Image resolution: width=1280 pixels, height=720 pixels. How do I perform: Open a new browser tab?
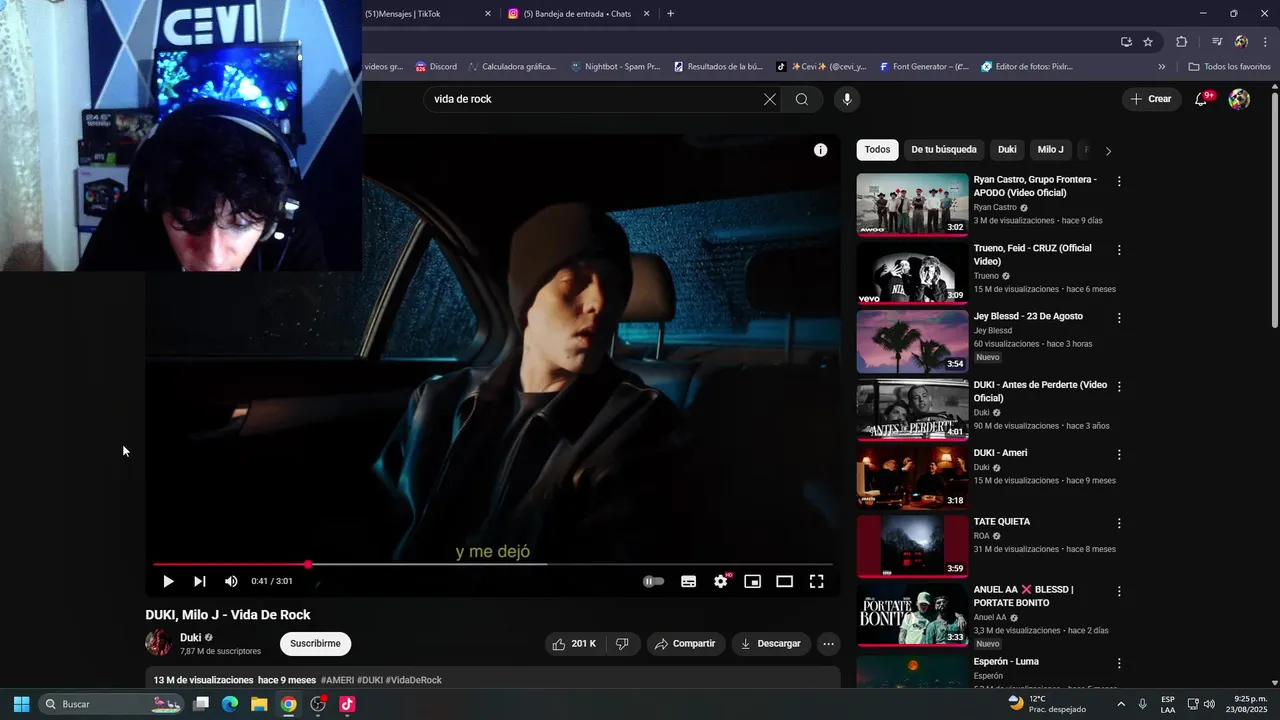(670, 14)
